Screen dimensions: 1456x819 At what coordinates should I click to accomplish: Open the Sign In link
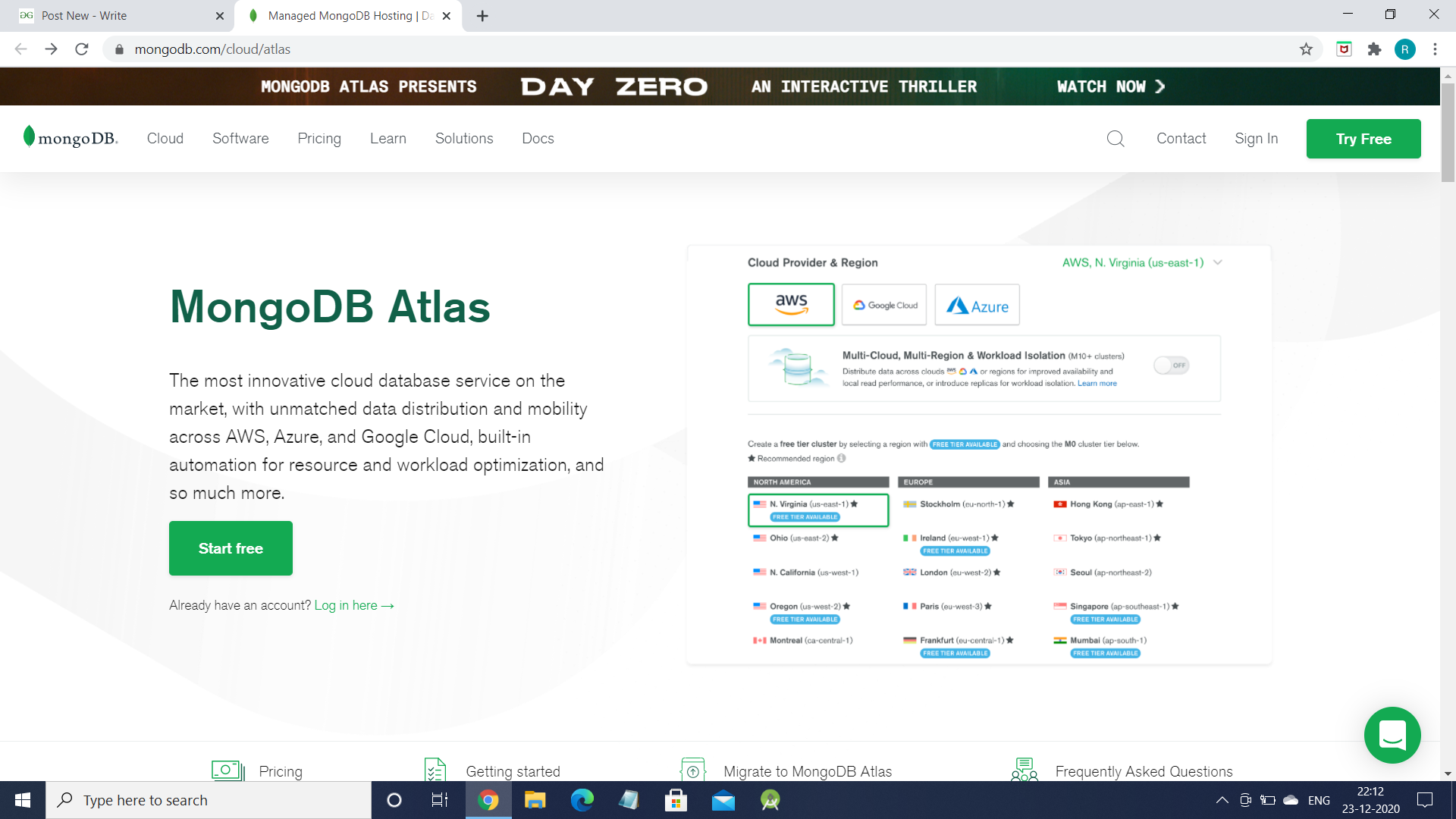click(1256, 139)
